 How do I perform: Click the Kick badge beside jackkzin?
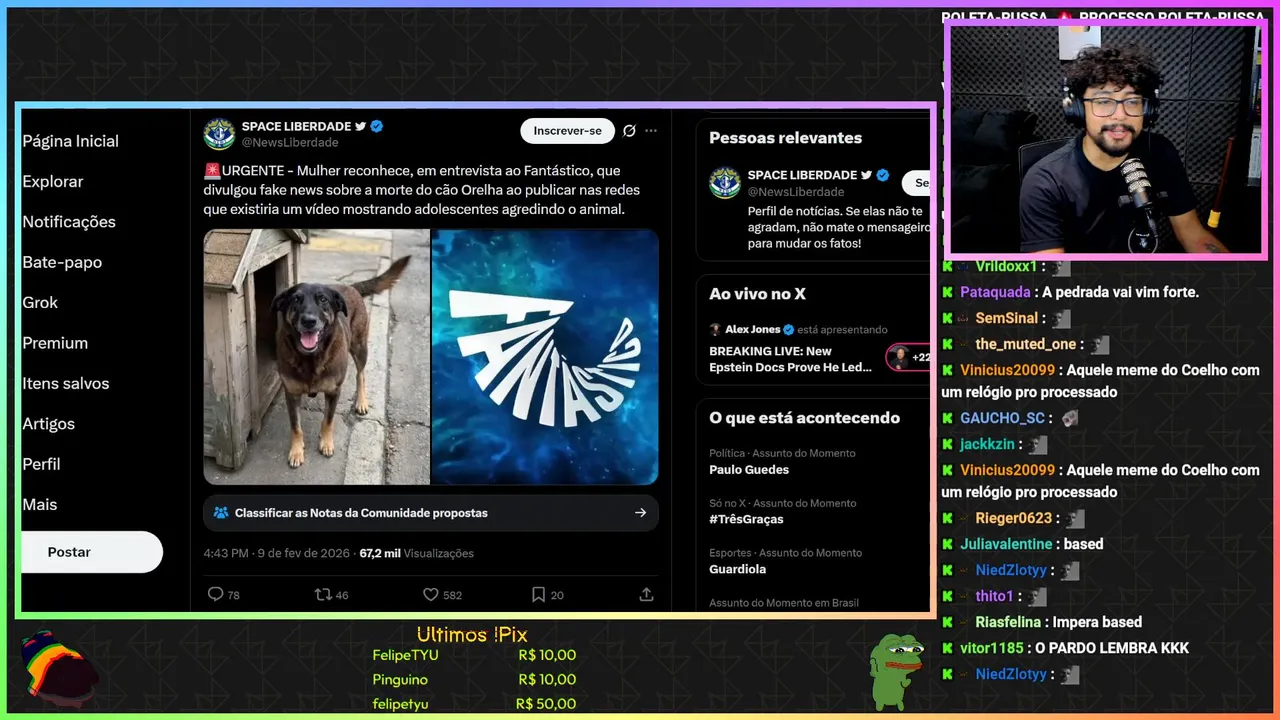(x=947, y=444)
